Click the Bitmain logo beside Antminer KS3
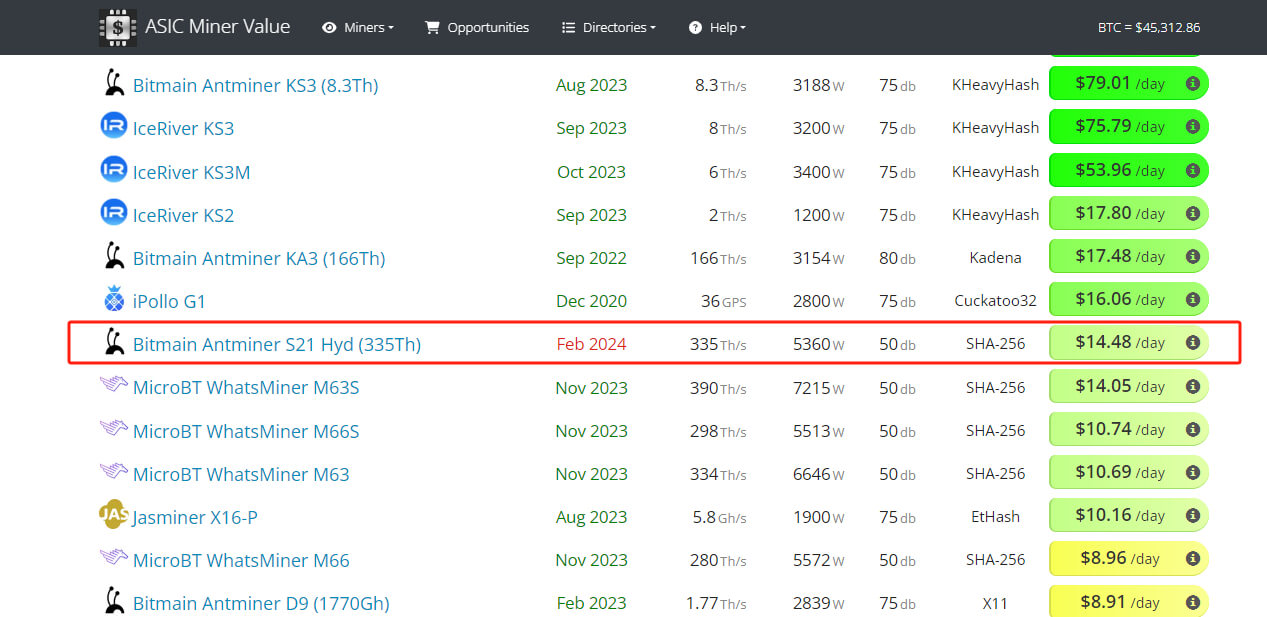 click(x=114, y=84)
